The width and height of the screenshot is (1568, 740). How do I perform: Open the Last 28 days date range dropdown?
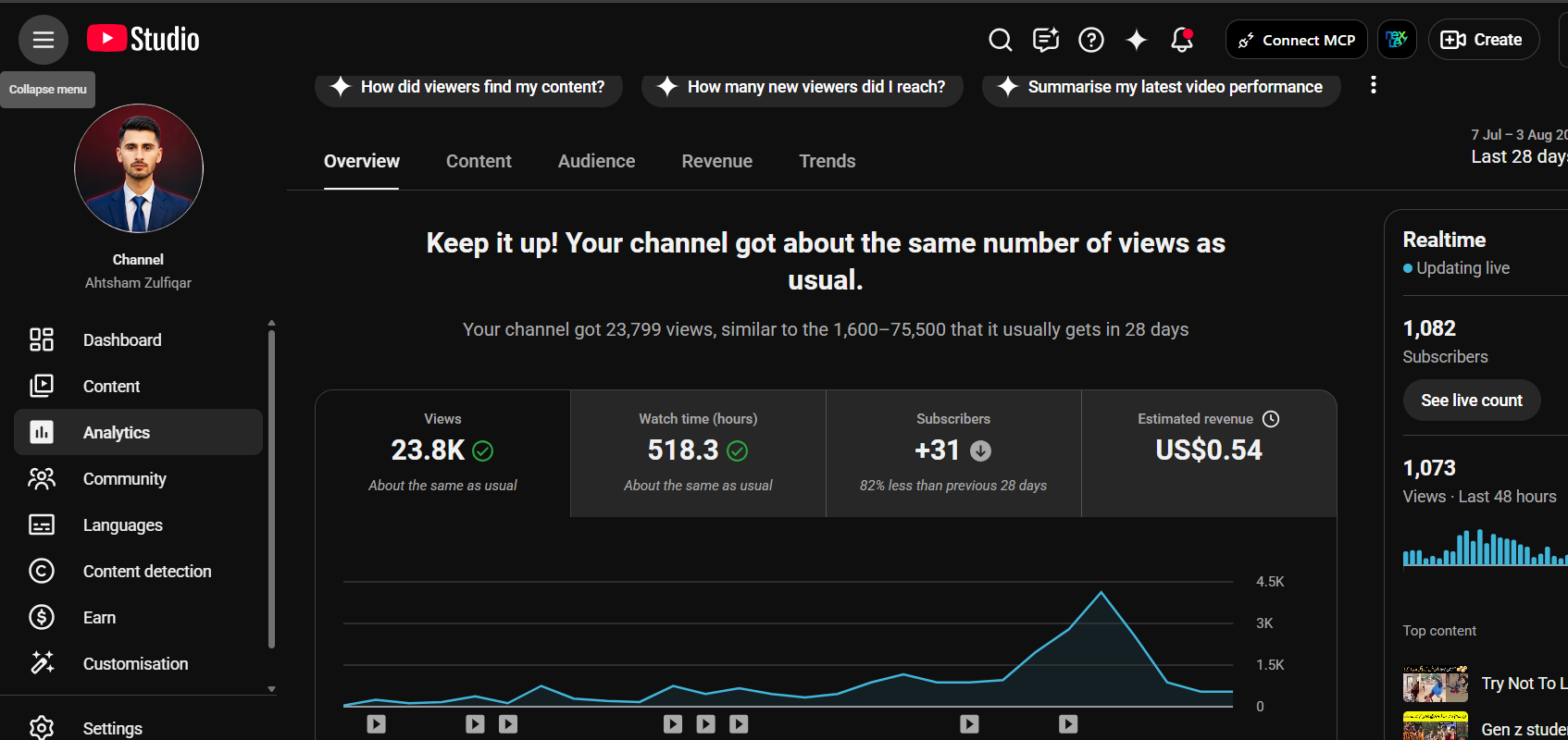(x=1519, y=147)
